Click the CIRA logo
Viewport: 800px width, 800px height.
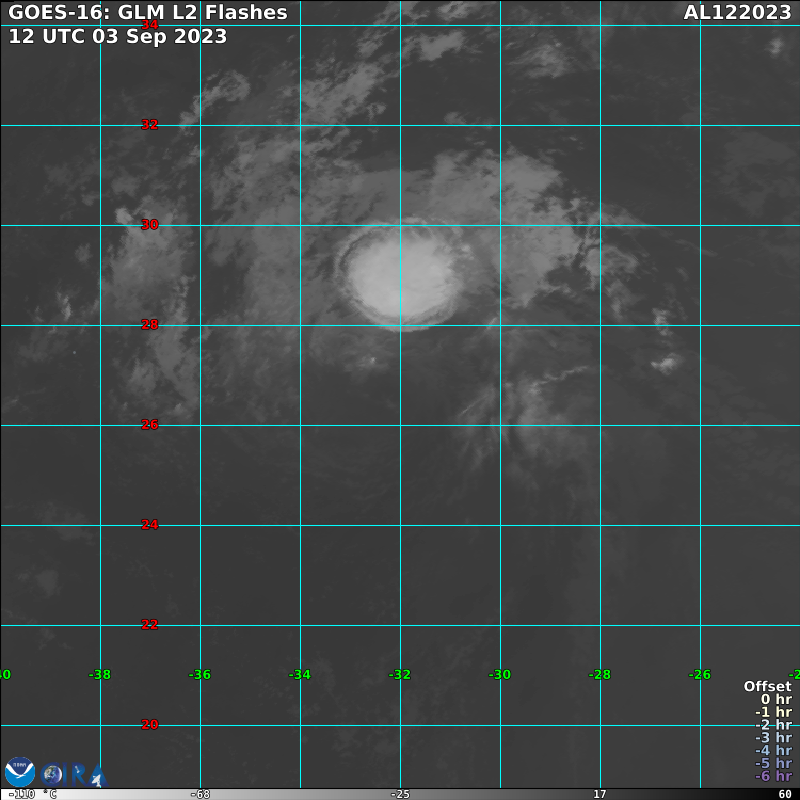coord(74,774)
